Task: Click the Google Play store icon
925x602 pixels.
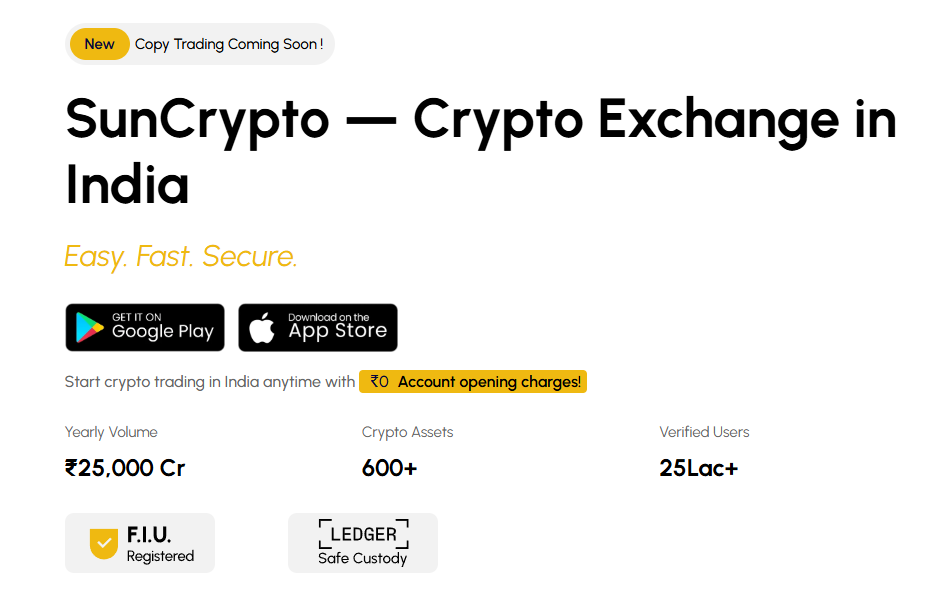Action: (87, 327)
